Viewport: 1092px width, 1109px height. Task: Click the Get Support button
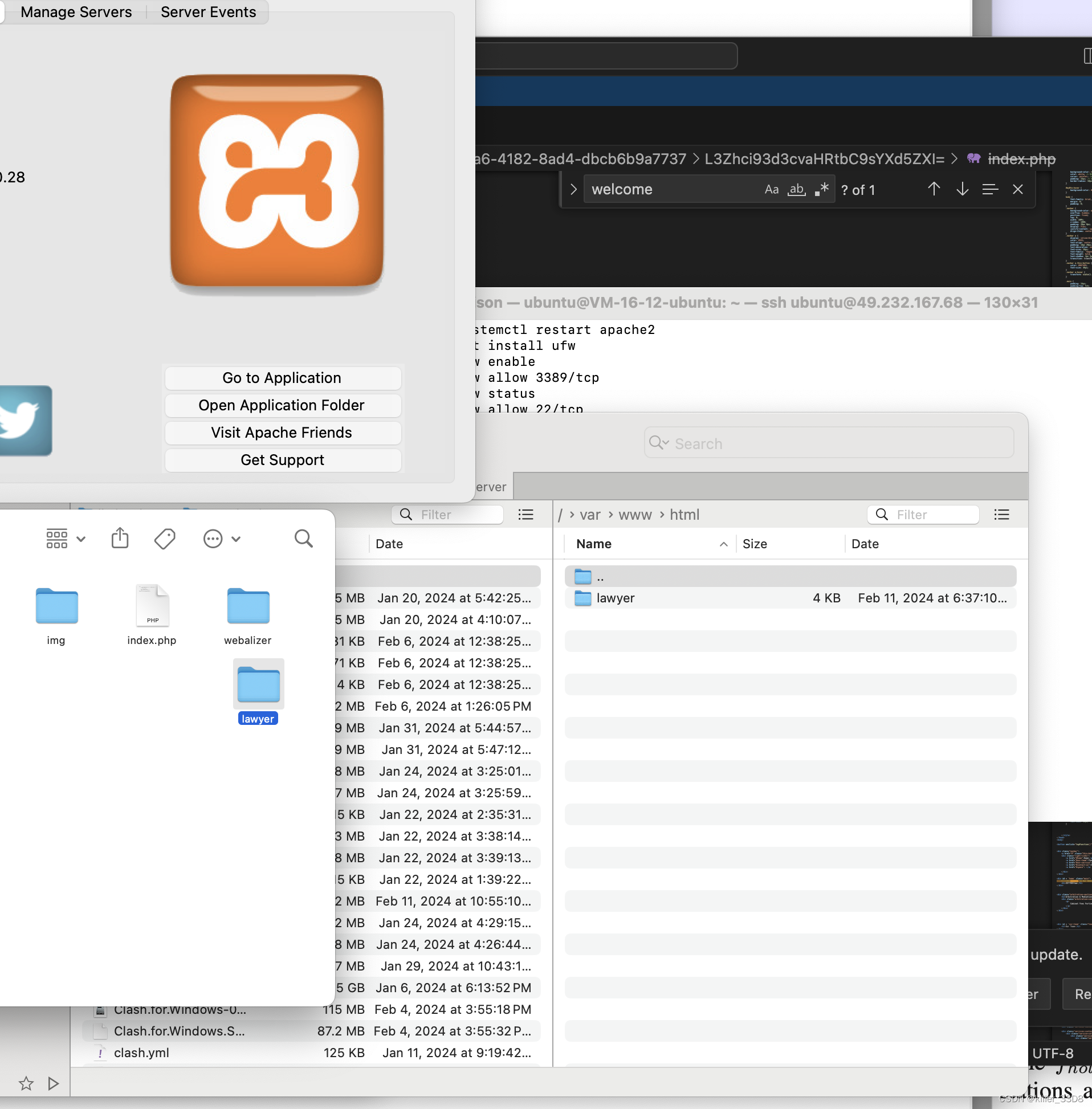(x=282, y=460)
